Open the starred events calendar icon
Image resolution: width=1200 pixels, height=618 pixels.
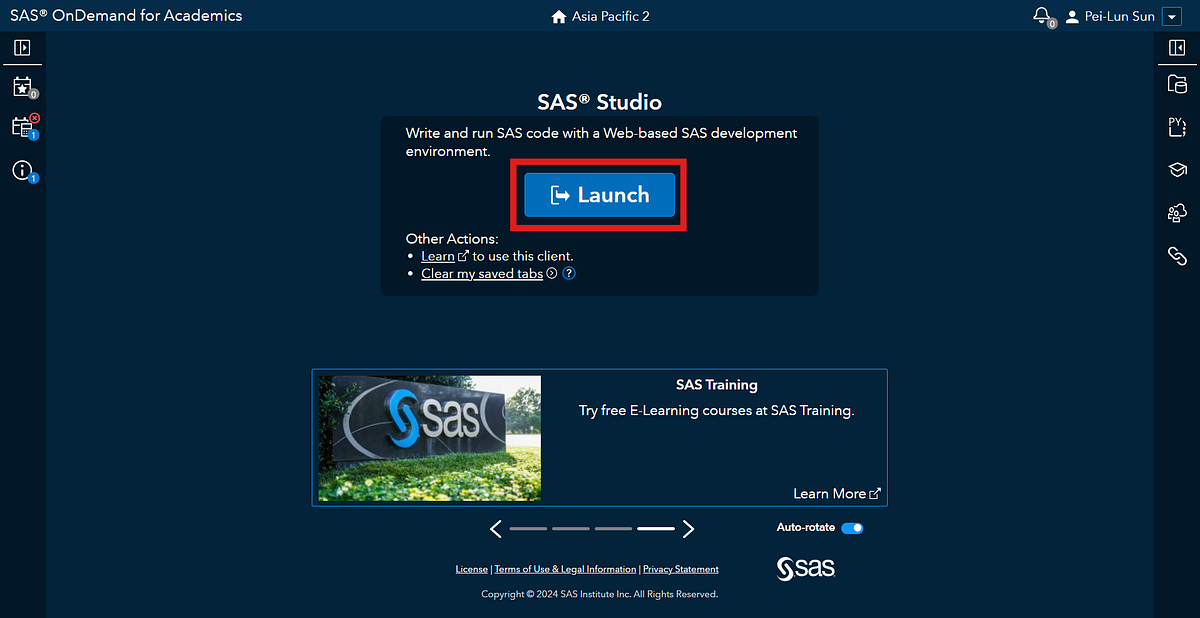tap(22, 87)
